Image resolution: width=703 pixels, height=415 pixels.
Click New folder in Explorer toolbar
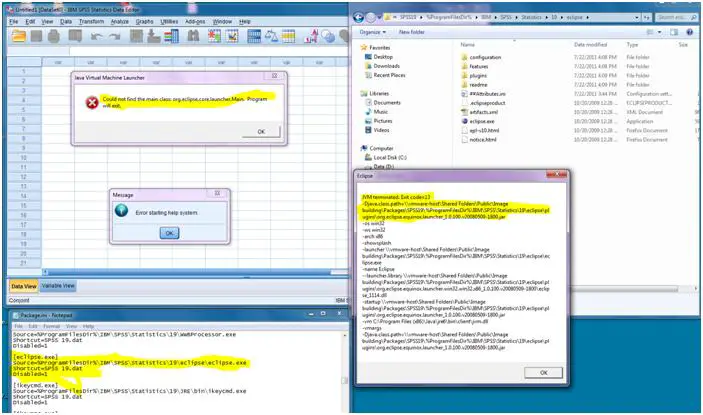(412, 32)
